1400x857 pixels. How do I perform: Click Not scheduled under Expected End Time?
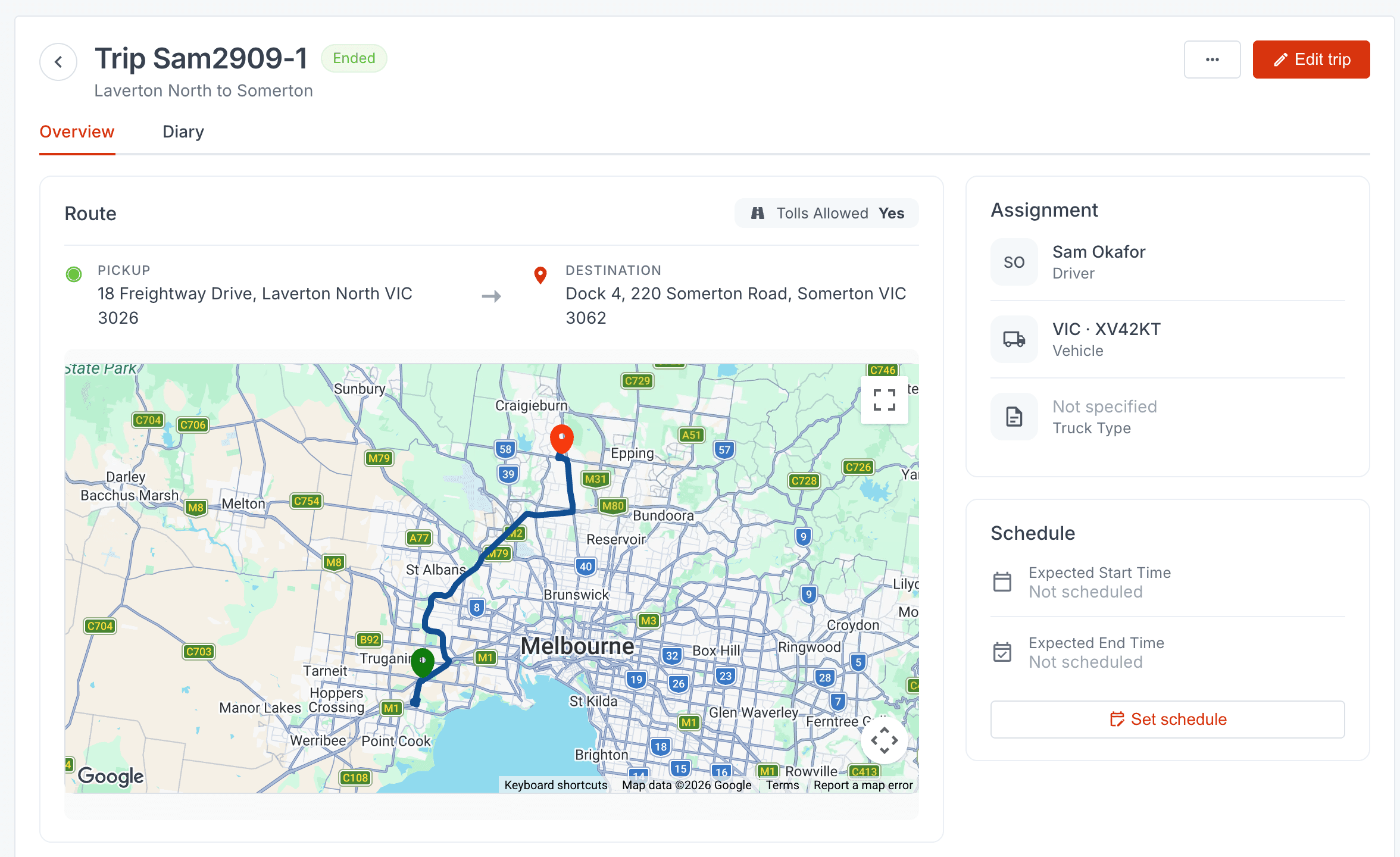click(1086, 662)
